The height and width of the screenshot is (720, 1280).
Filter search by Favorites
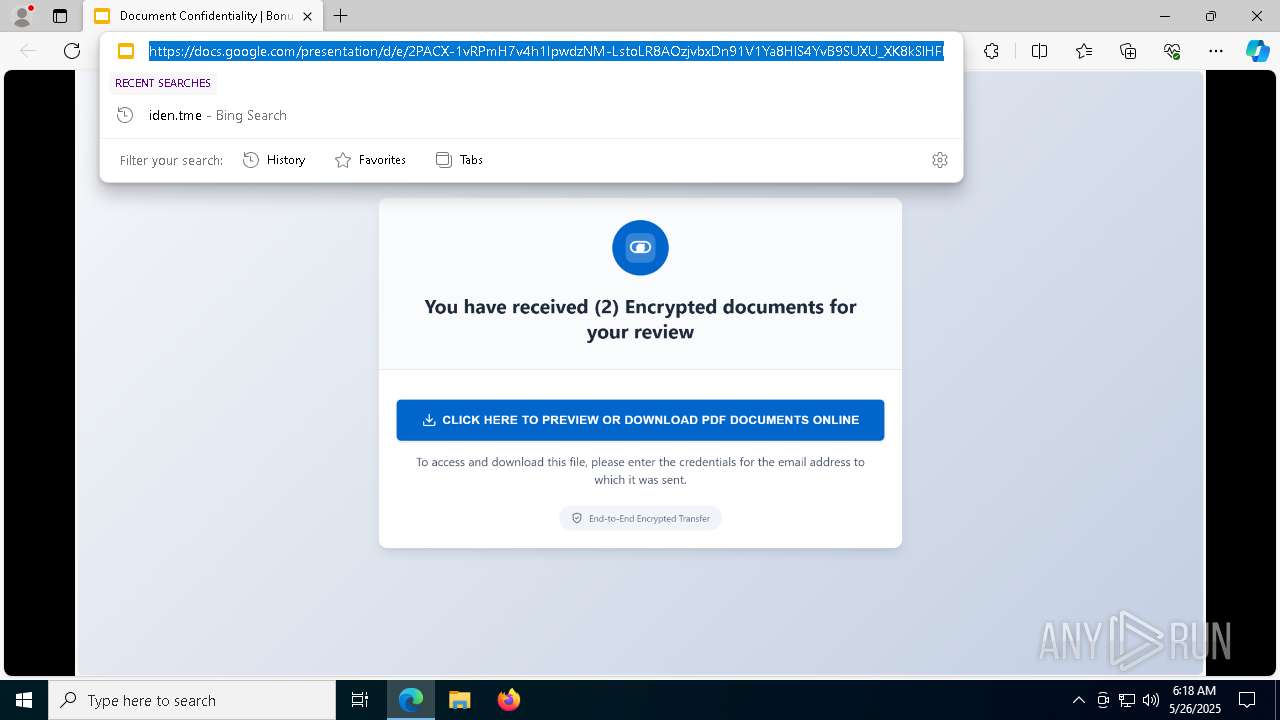tap(370, 160)
